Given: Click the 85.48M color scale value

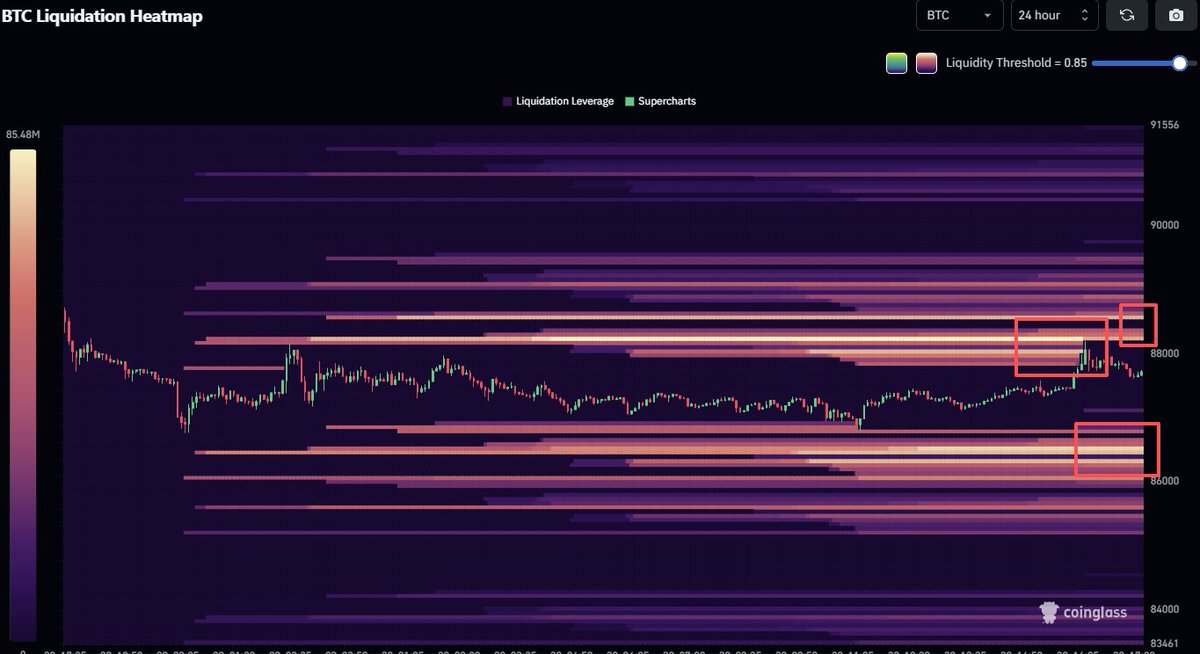Looking at the screenshot, I should 22,135.
